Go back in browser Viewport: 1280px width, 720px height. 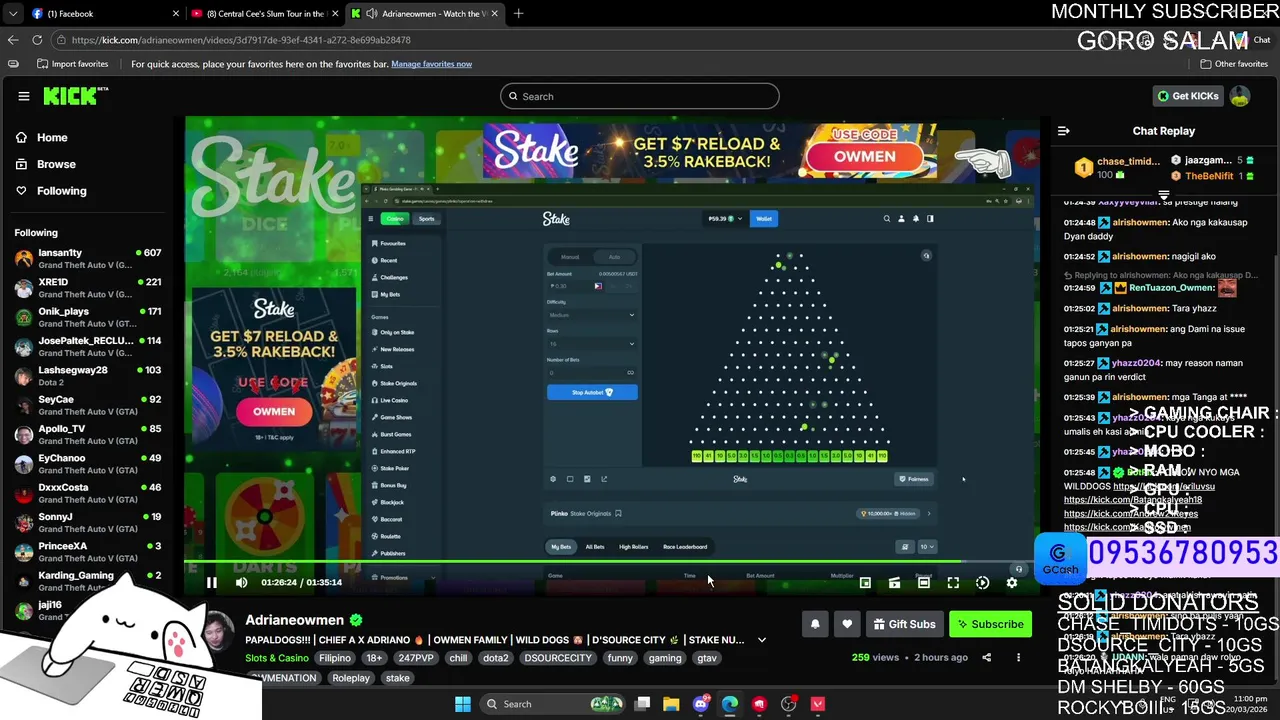coord(13,40)
